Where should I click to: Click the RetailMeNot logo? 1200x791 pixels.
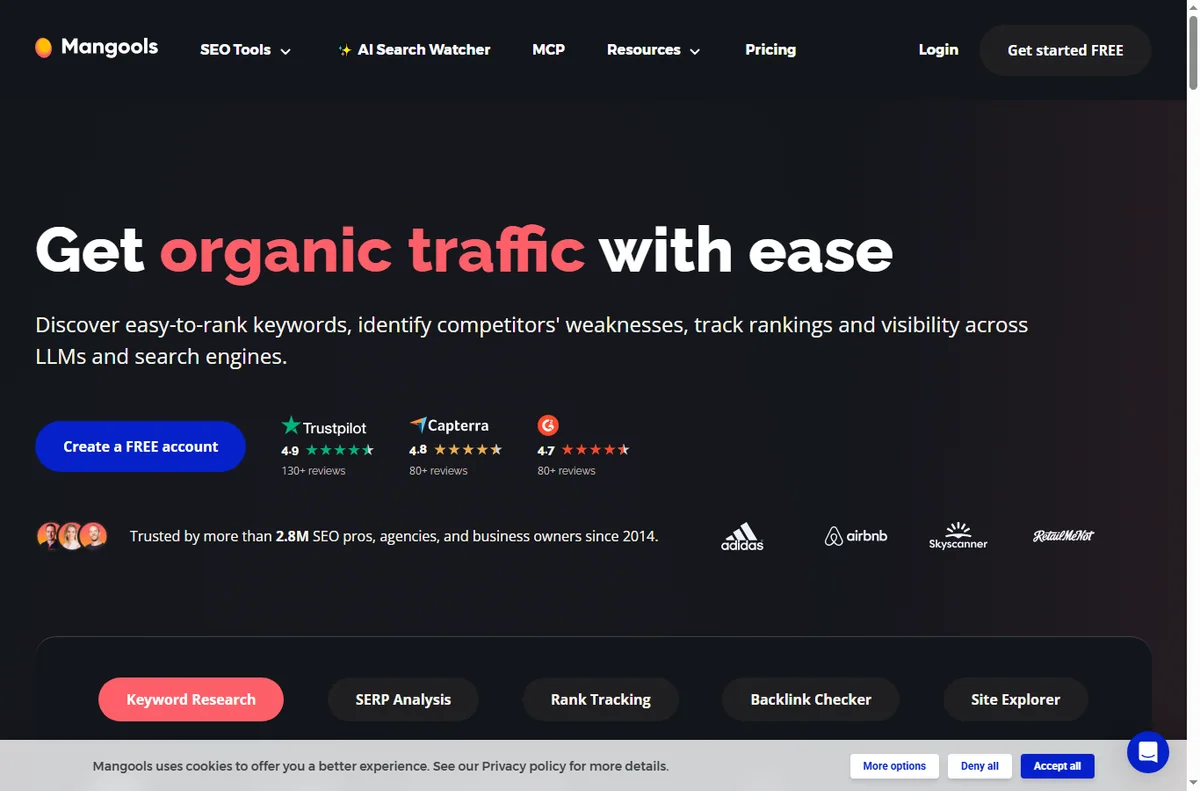coord(1063,536)
